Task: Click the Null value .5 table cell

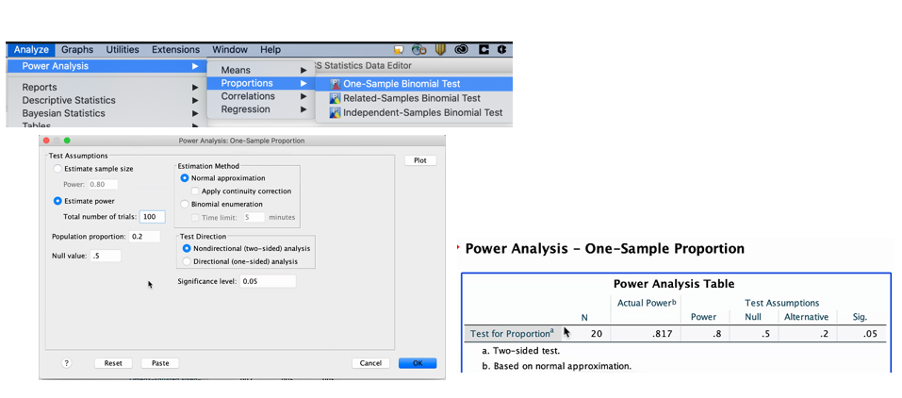Action: (765, 334)
